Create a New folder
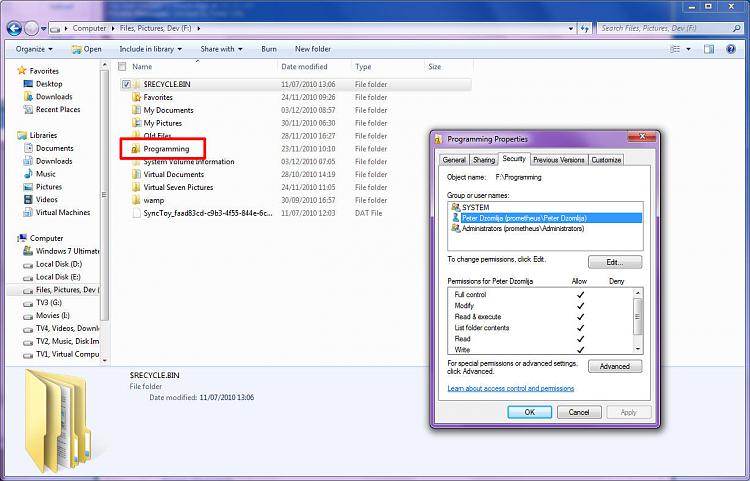Viewport: 750px width, 481px height. (x=313, y=49)
